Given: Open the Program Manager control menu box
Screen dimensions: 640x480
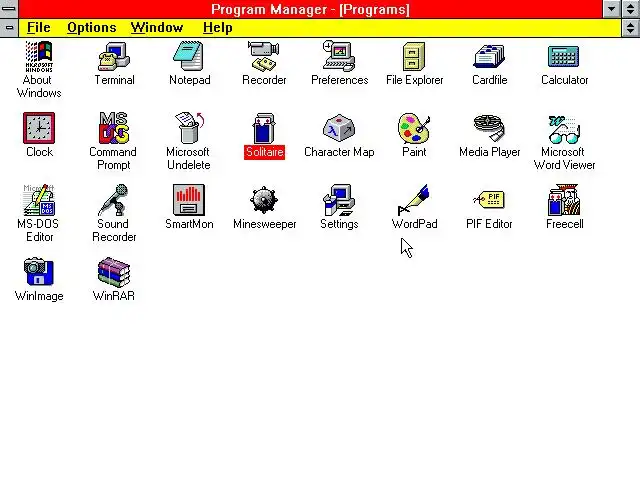Looking at the screenshot, I should tap(9, 9).
